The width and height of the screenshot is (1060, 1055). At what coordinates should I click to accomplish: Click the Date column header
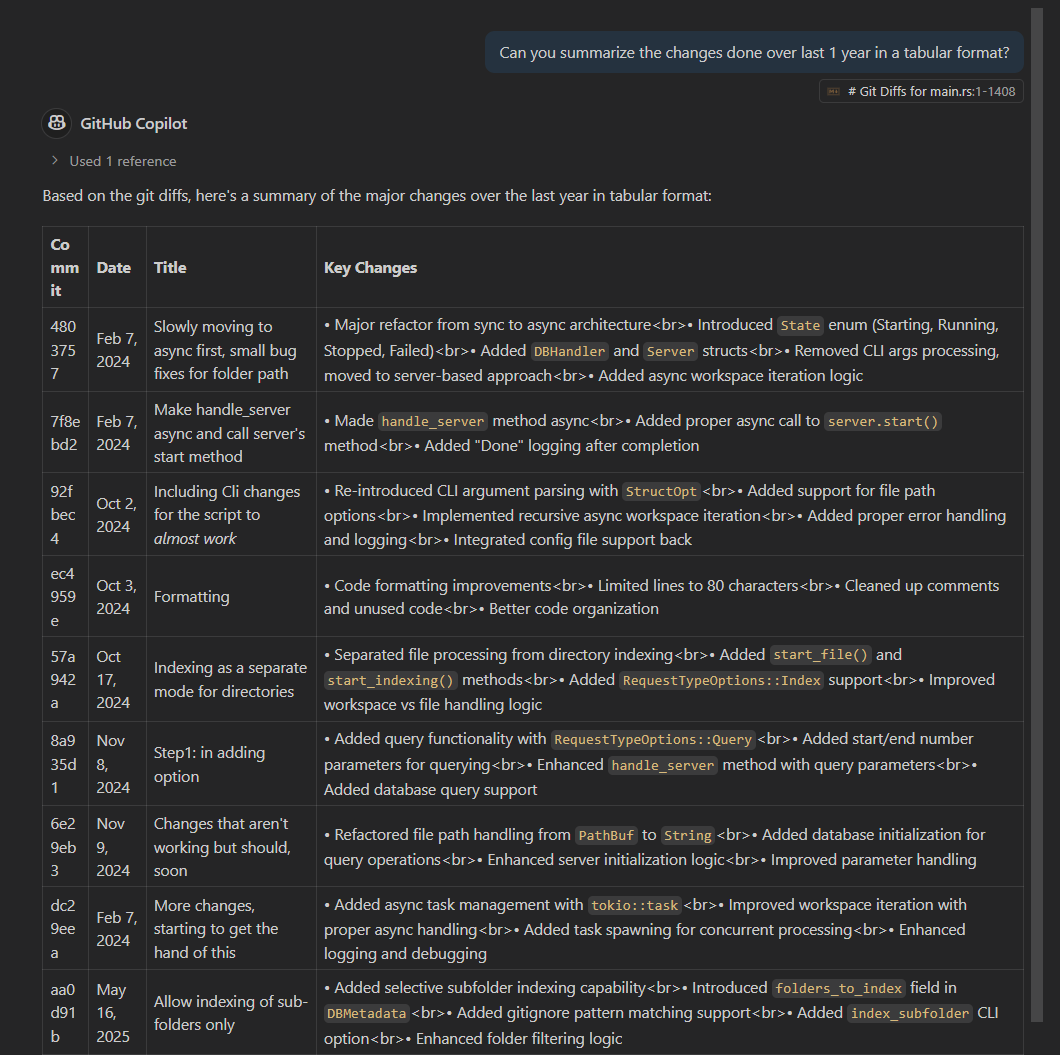coord(114,268)
